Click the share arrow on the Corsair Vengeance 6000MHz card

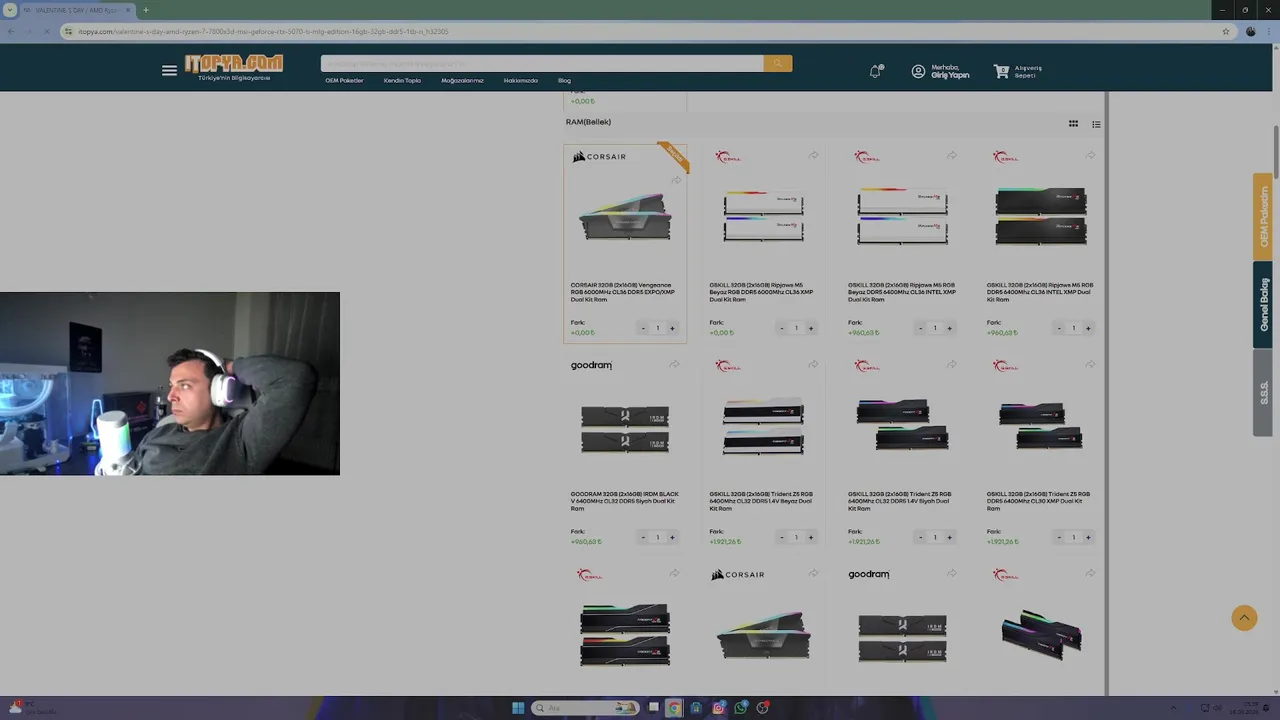tap(676, 180)
